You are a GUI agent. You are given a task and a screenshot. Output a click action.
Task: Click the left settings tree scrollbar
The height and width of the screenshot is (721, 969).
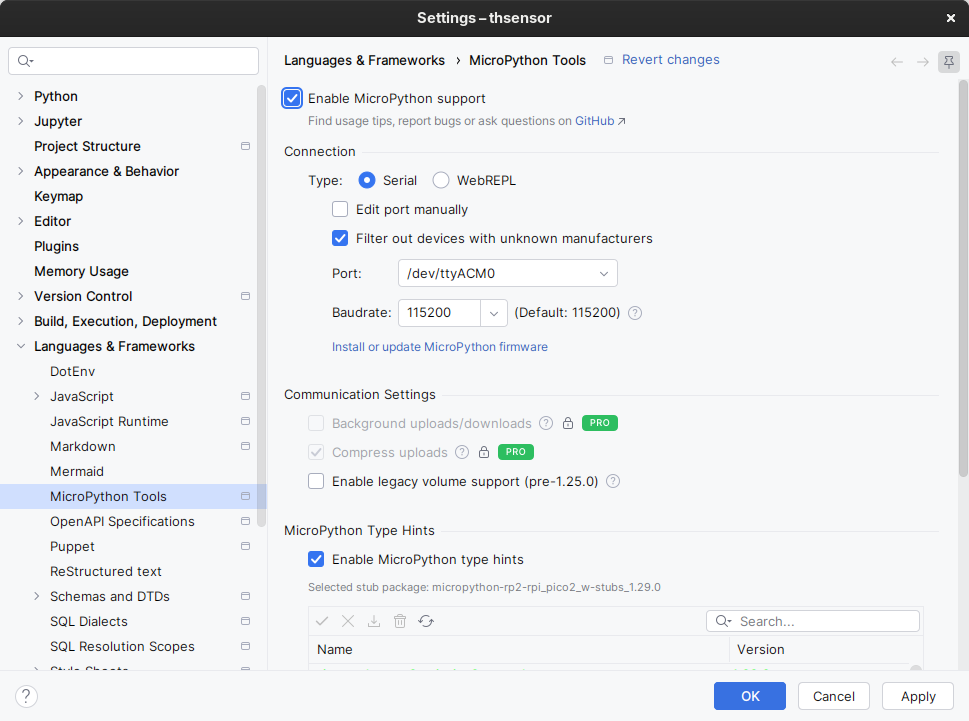(x=261, y=306)
